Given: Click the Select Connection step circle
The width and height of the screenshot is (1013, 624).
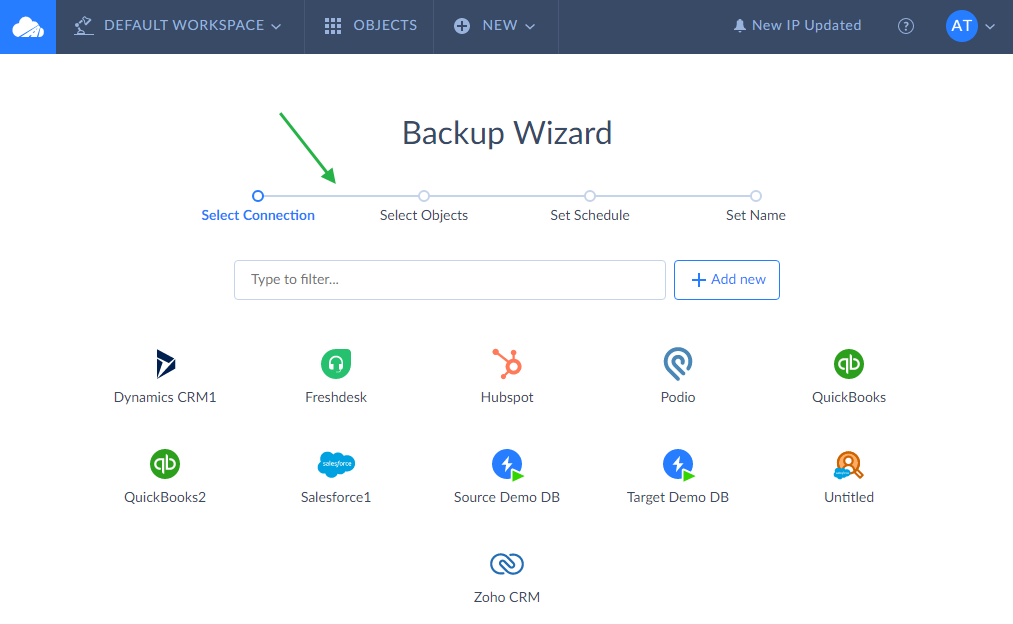Looking at the screenshot, I should point(258,196).
